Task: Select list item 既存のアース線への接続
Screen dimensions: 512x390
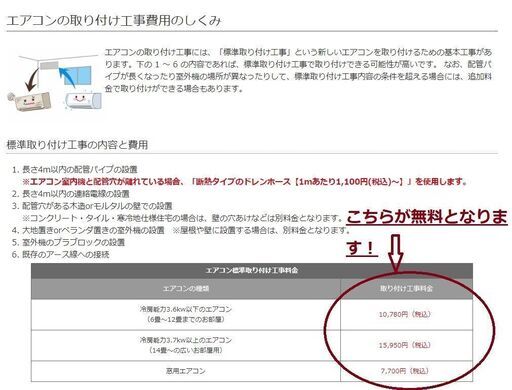Action: tap(66, 254)
